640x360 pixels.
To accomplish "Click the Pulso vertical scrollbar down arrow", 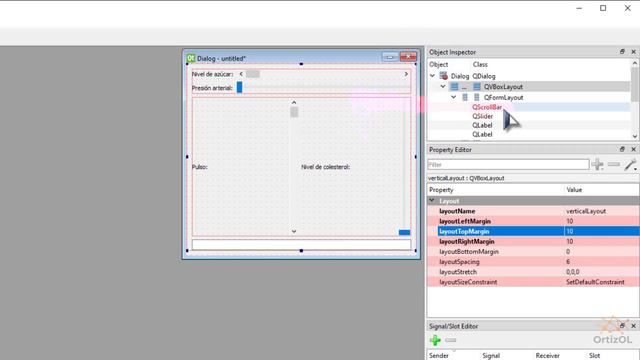I will (x=294, y=231).
